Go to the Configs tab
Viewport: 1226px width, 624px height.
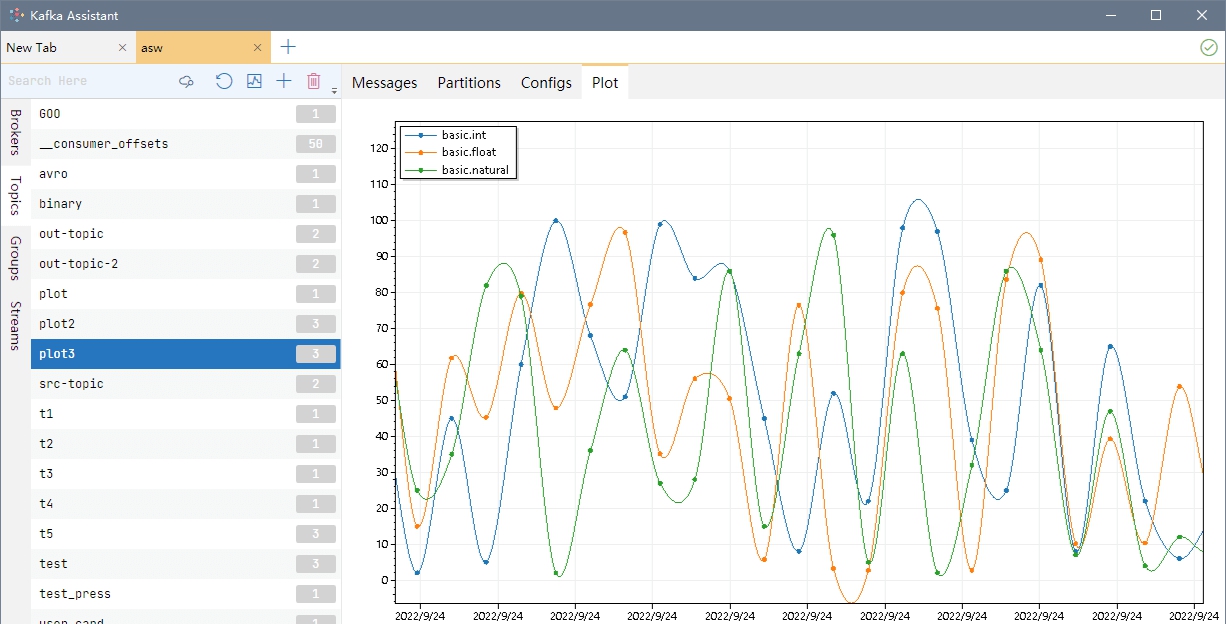point(546,83)
